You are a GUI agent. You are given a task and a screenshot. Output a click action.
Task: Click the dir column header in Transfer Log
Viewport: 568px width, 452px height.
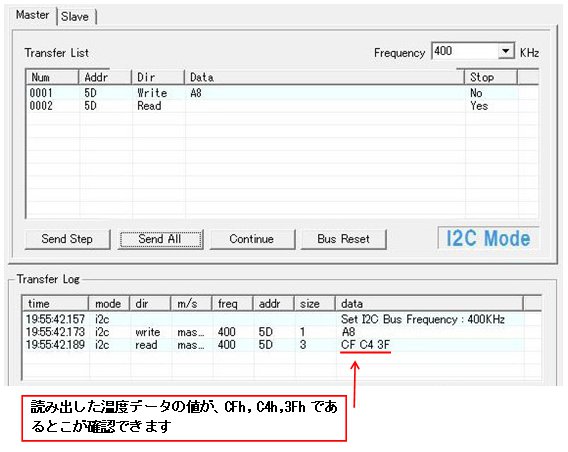click(x=150, y=304)
